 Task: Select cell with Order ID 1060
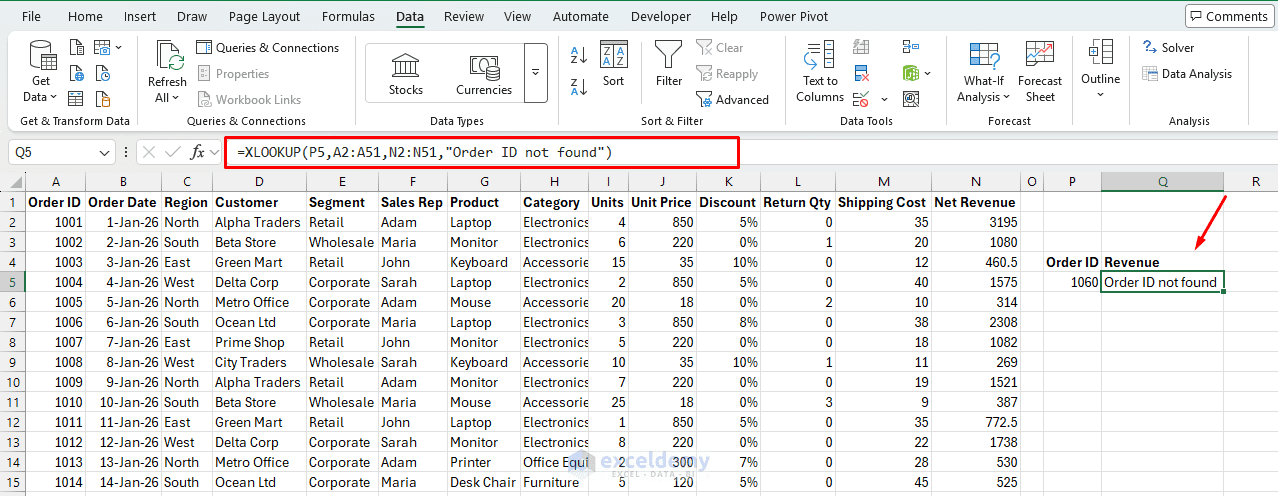point(1072,282)
